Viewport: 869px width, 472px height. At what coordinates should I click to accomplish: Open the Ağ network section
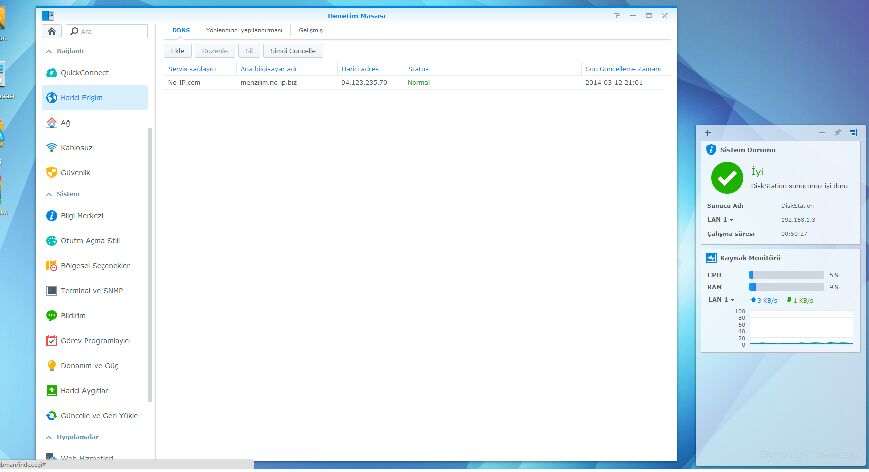click(65, 123)
